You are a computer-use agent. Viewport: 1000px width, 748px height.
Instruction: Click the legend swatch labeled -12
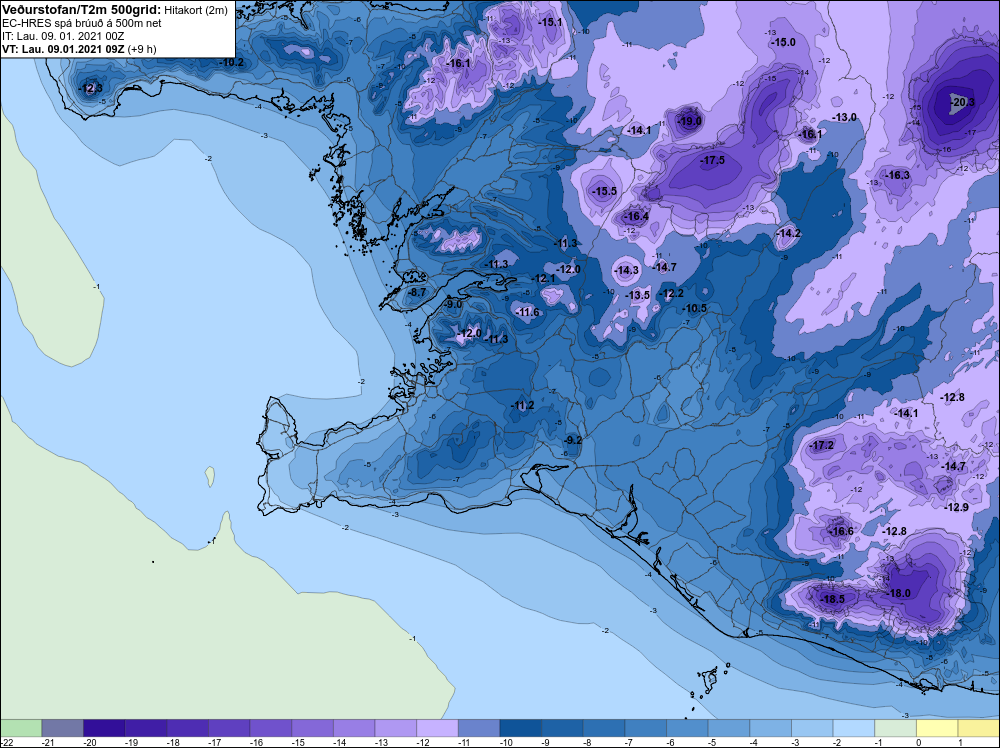pos(438,728)
